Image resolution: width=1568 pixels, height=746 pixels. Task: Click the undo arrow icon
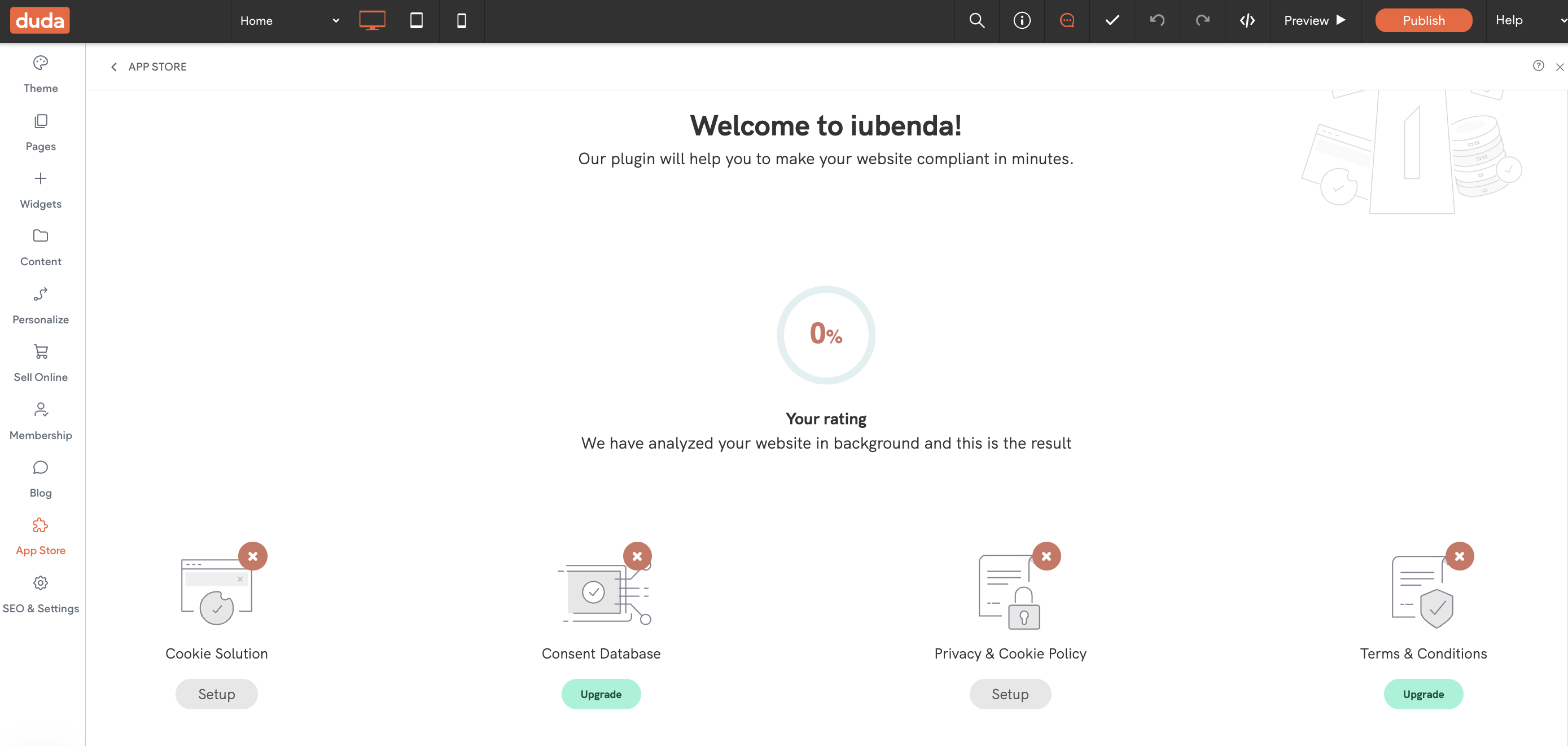click(x=1157, y=21)
